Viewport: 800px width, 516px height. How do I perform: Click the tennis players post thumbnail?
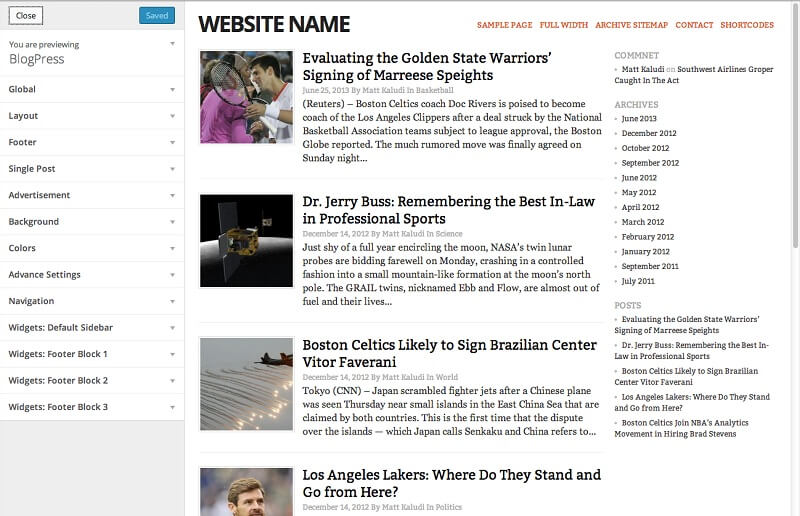pos(246,97)
